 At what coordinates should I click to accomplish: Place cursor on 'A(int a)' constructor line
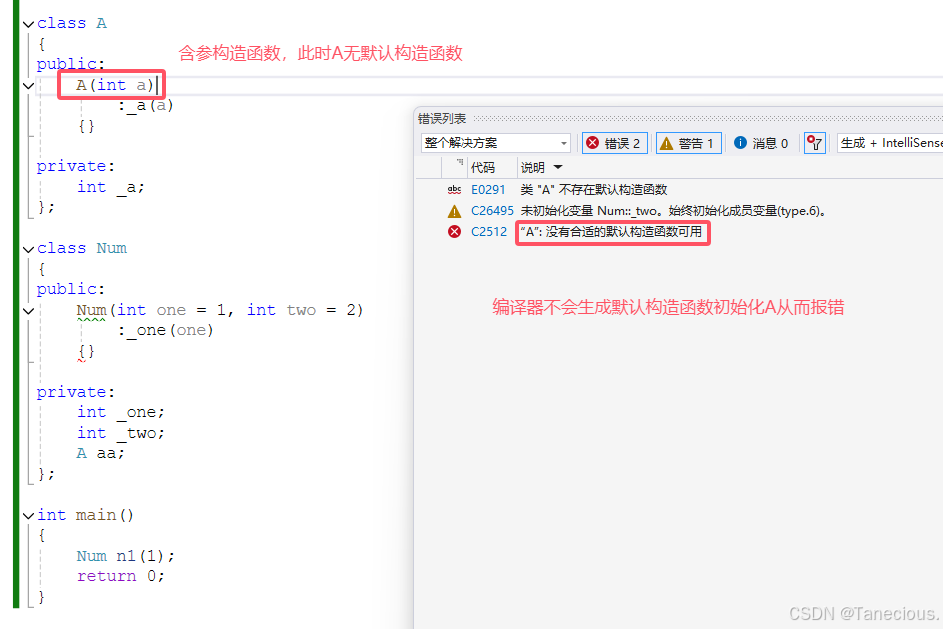pos(114,85)
